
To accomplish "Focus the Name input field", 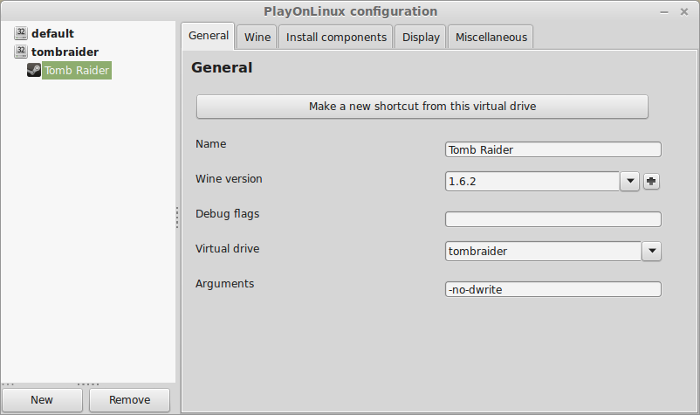I will click(553, 149).
